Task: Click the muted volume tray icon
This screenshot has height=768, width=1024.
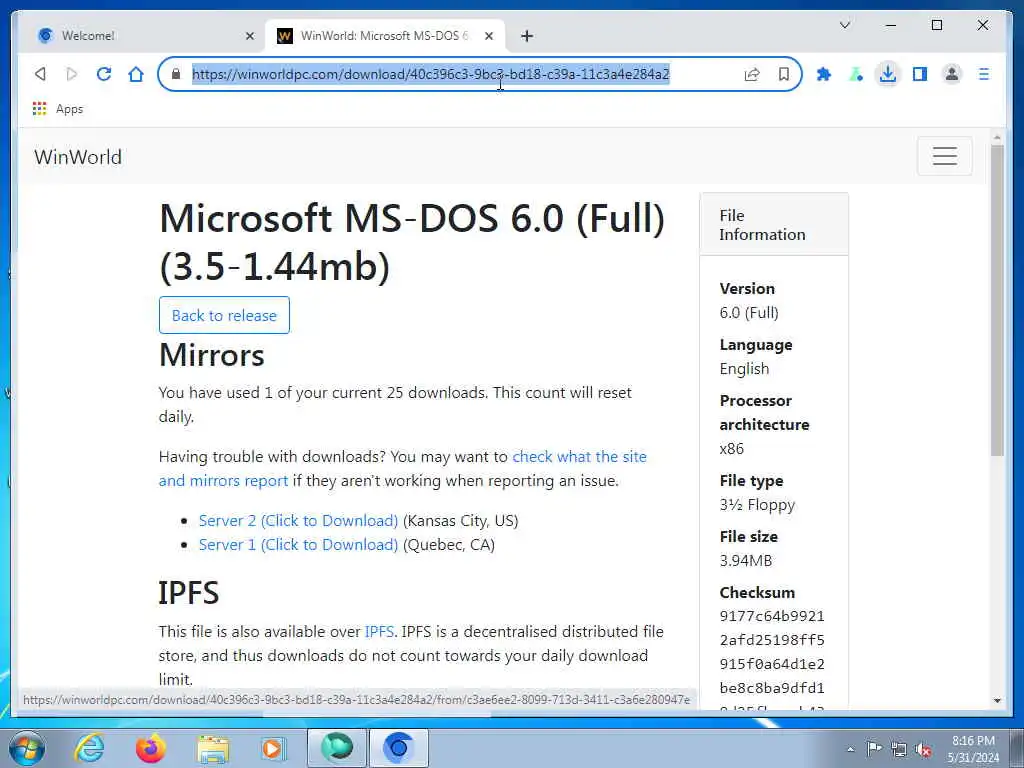Action: click(x=923, y=749)
